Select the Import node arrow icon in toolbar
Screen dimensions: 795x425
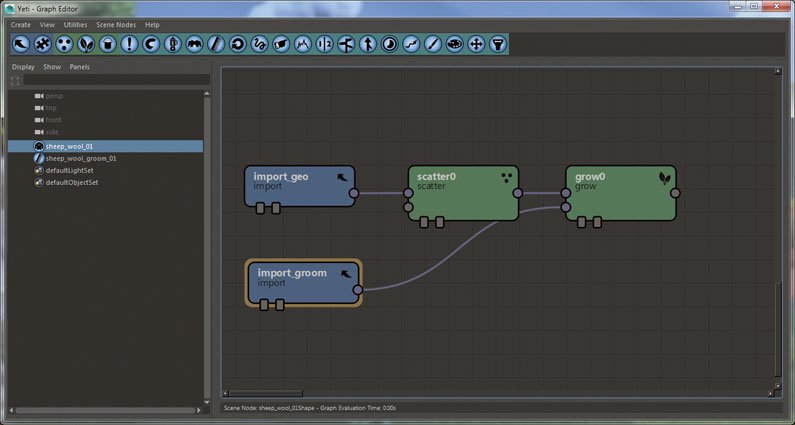coord(21,44)
